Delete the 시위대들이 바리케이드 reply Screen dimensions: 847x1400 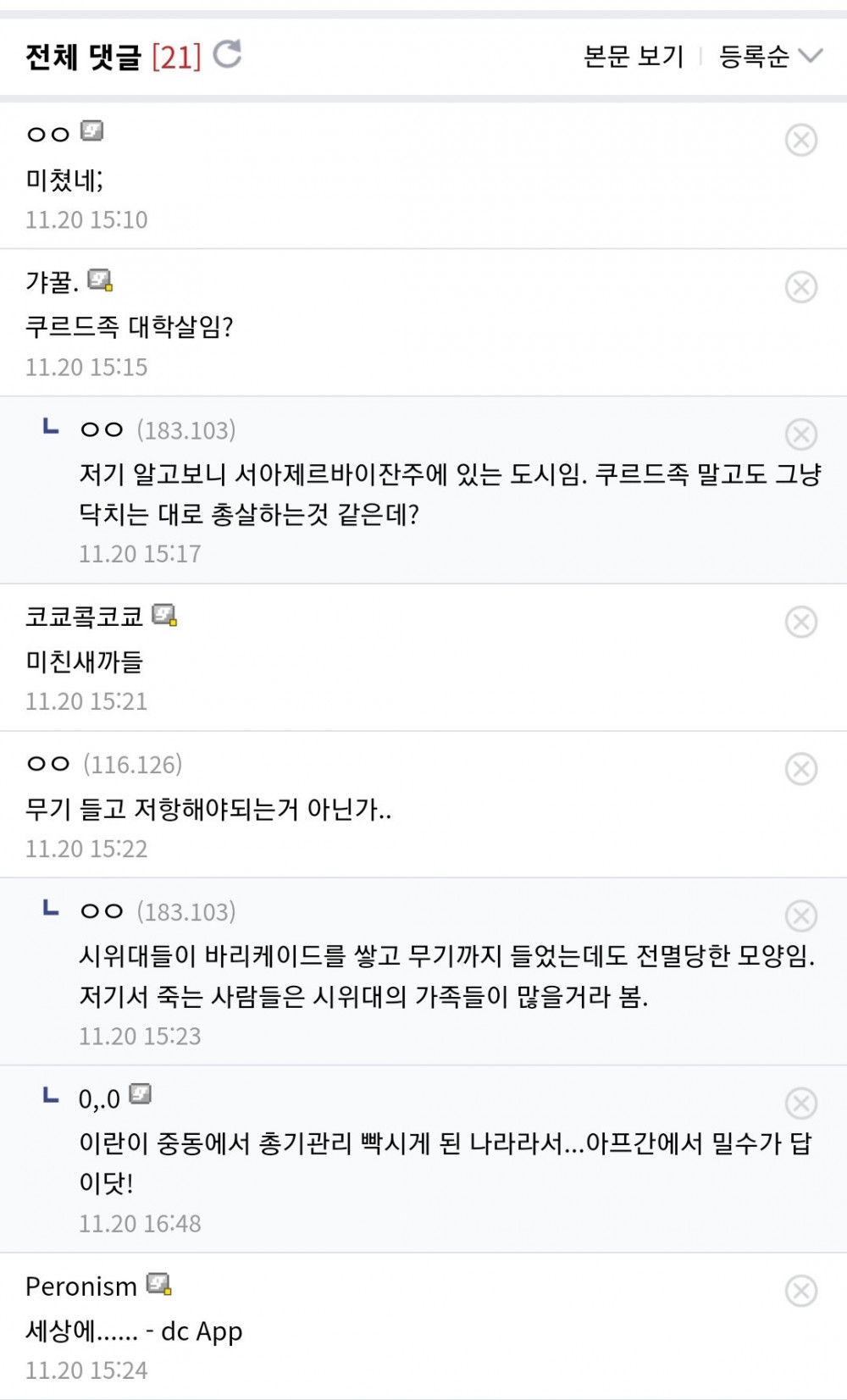800,916
